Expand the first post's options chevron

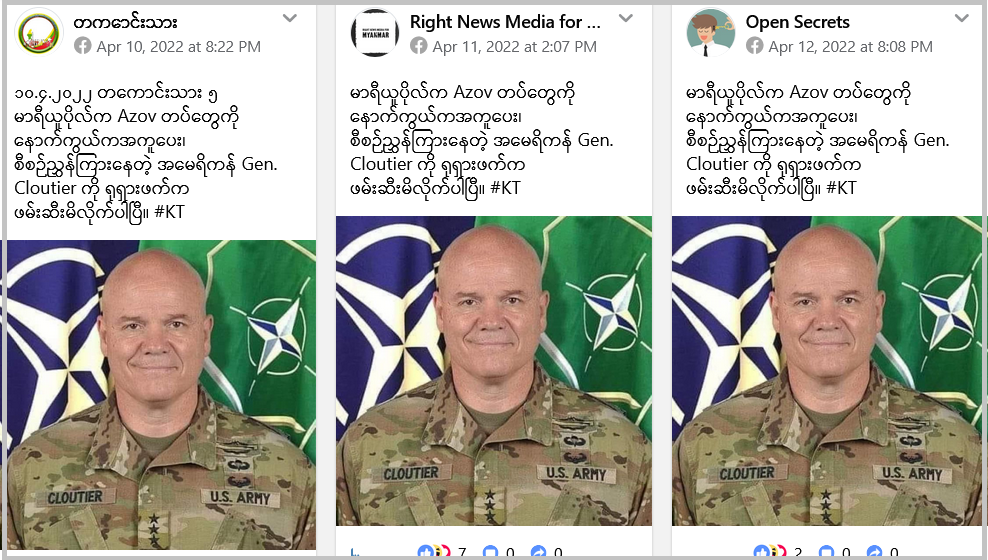point(290,18)
